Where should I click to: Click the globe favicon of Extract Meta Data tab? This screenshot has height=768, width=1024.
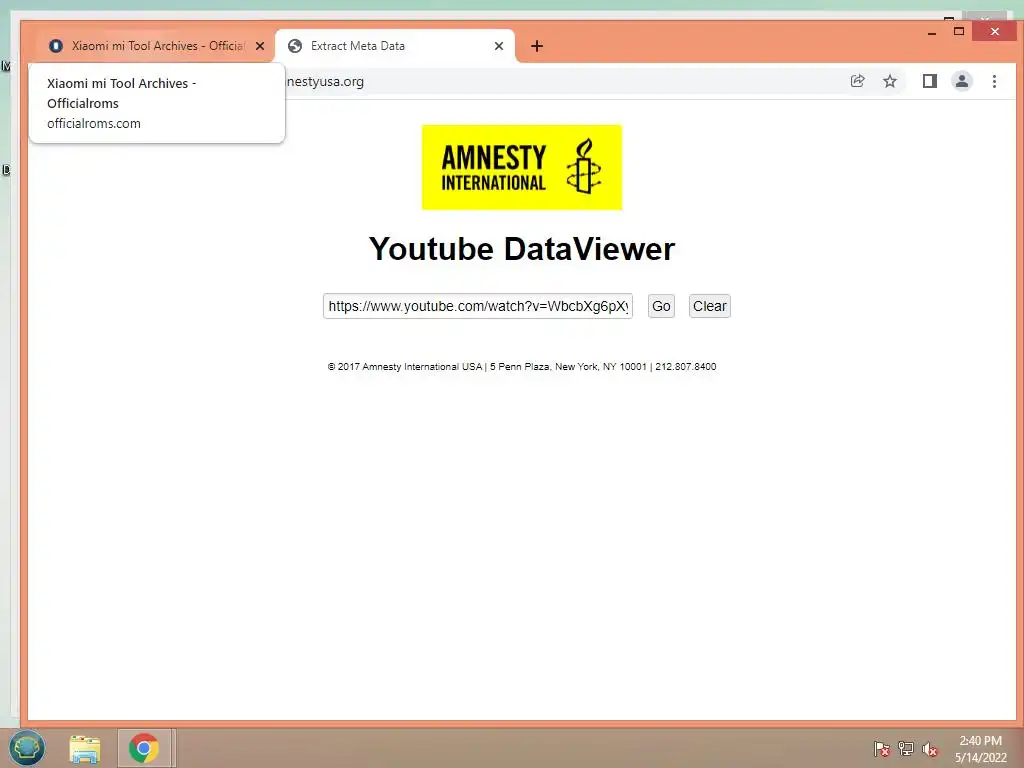295,46
